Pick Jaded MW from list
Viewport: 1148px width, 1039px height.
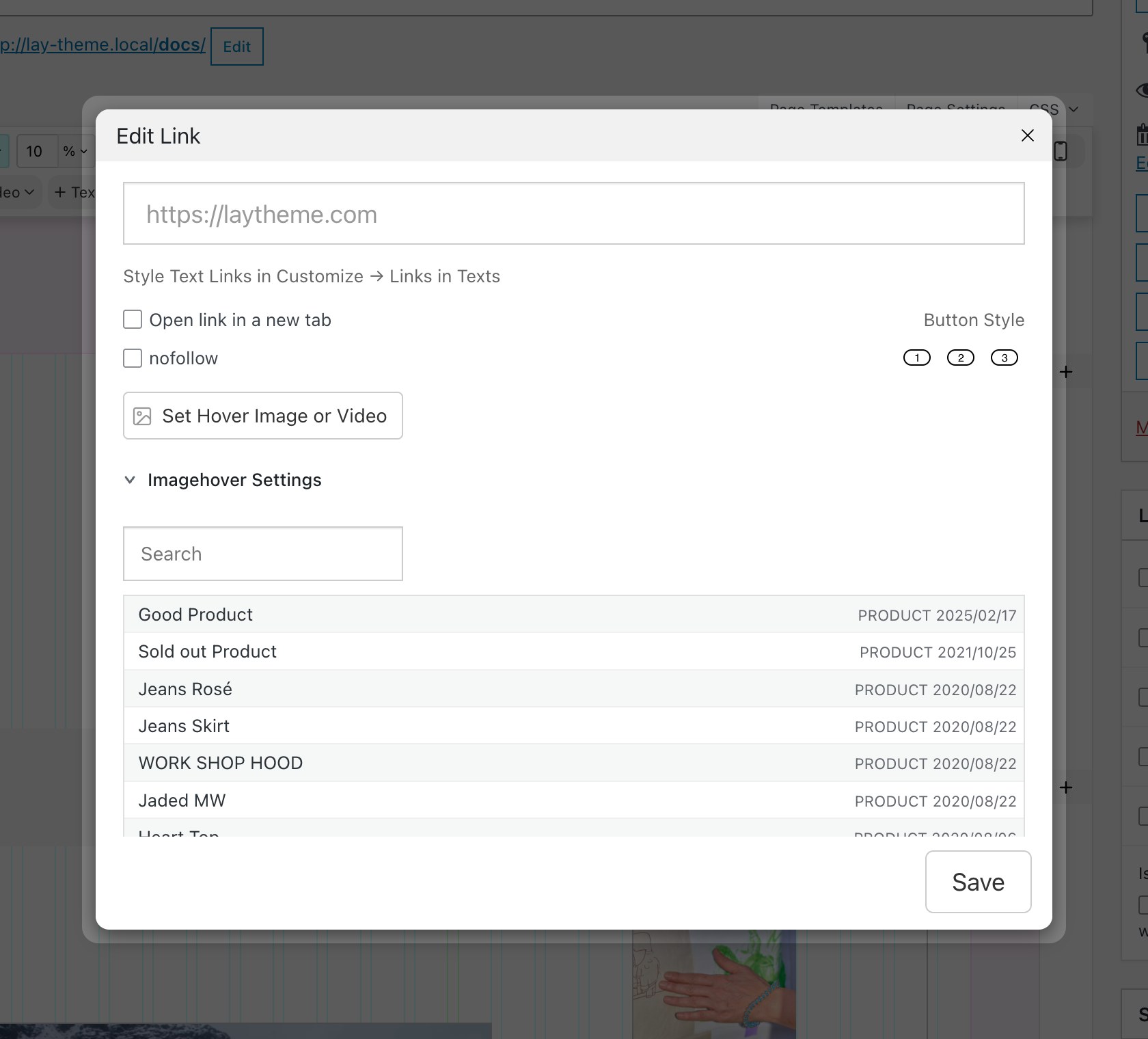573,800
